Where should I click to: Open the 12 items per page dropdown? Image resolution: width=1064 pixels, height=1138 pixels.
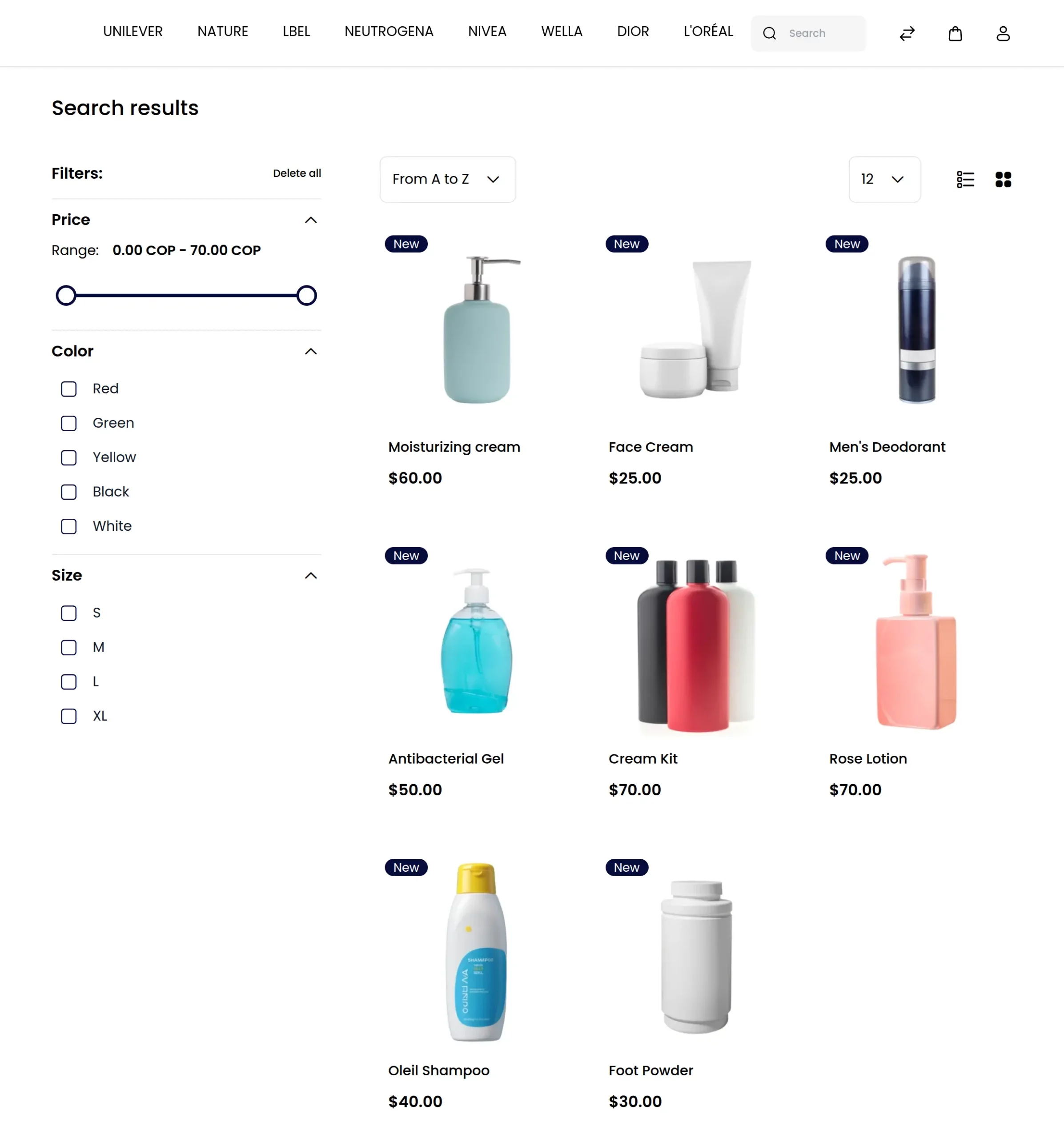[x=883, y=180]
